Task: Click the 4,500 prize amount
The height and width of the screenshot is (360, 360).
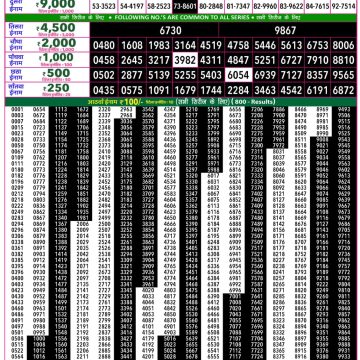Action: coord(56,28)
